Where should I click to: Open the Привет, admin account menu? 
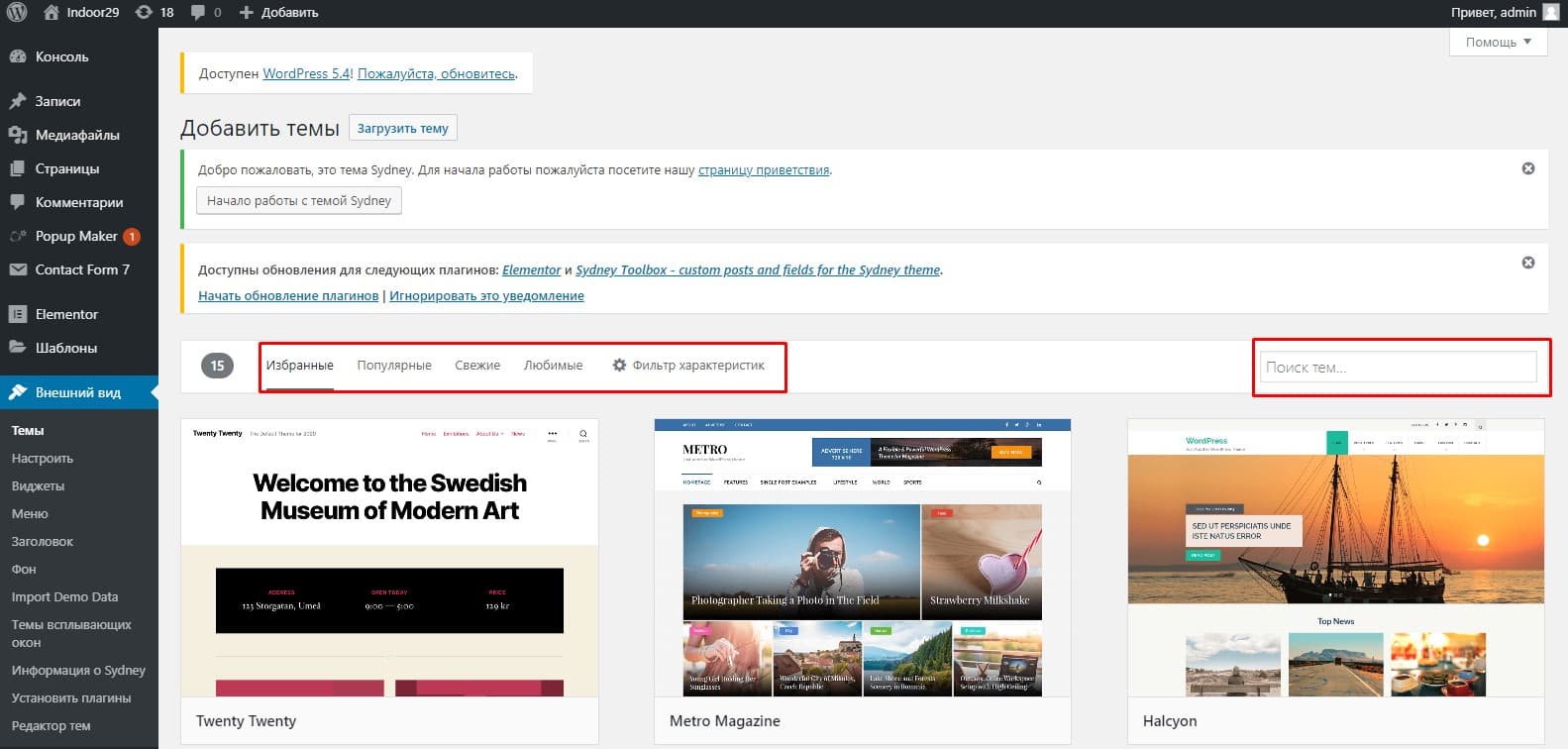pos(1505,12)
